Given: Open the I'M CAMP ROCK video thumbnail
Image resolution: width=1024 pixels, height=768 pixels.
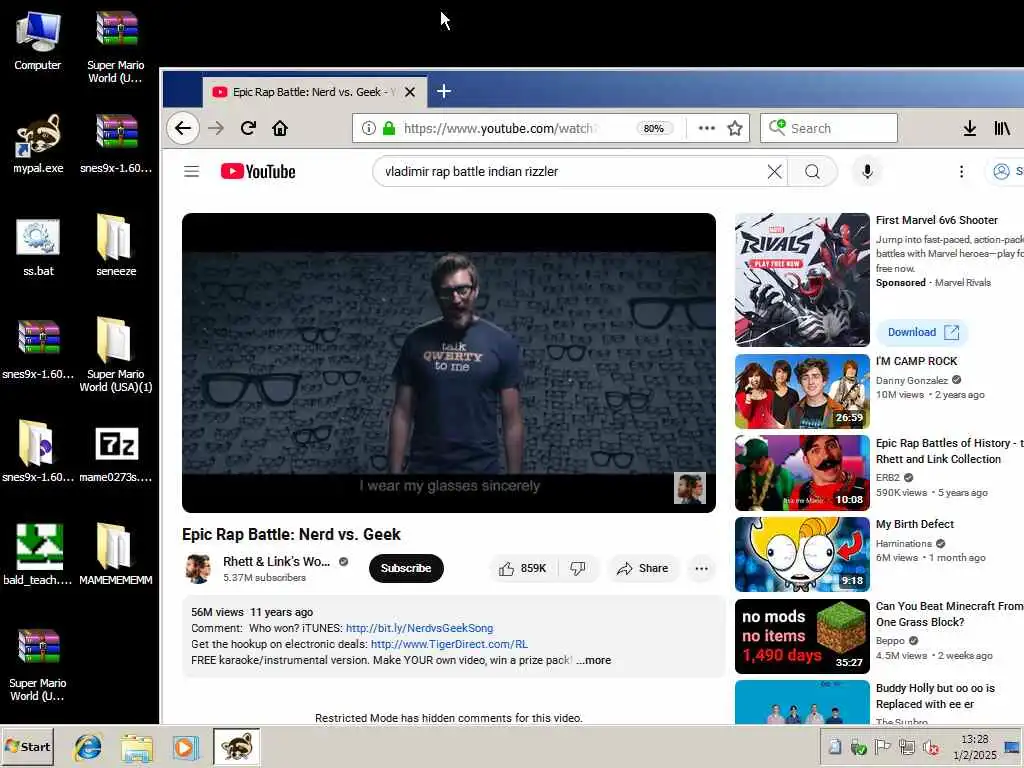Looking at the screenshot, I should point(802,391).
